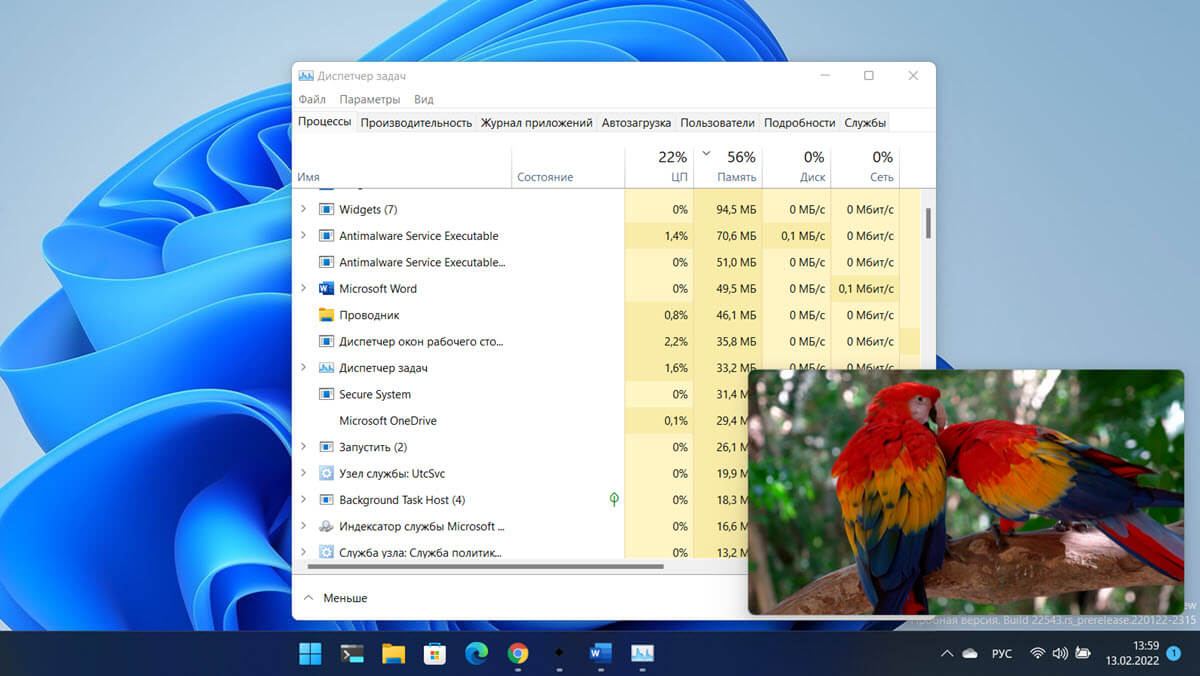Click the Проводник folder icon
The height and width of the screenshot is (676, 1200).
[x=326, y=315]
